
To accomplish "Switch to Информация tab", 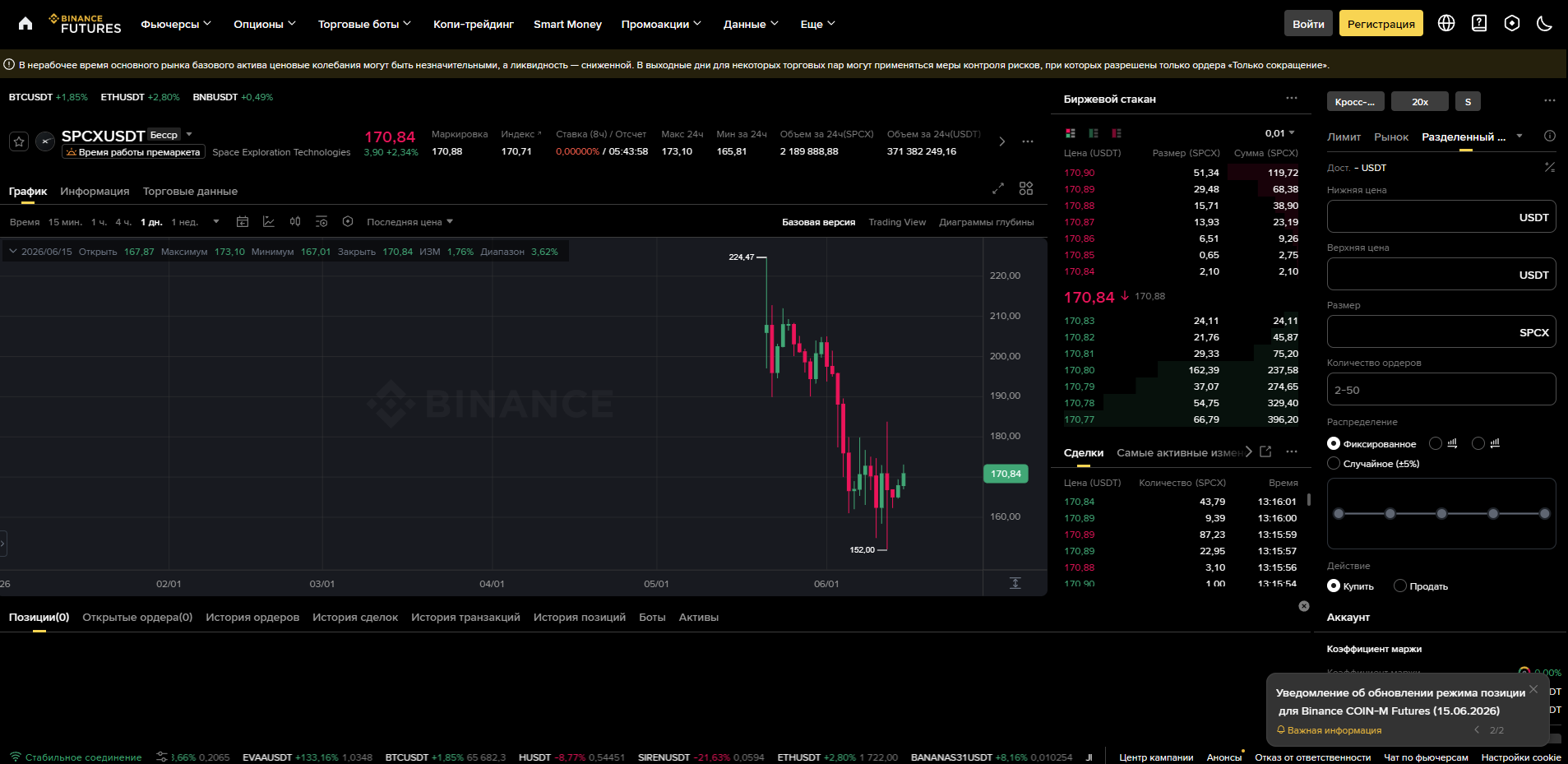I will click(x=95, y=191).
